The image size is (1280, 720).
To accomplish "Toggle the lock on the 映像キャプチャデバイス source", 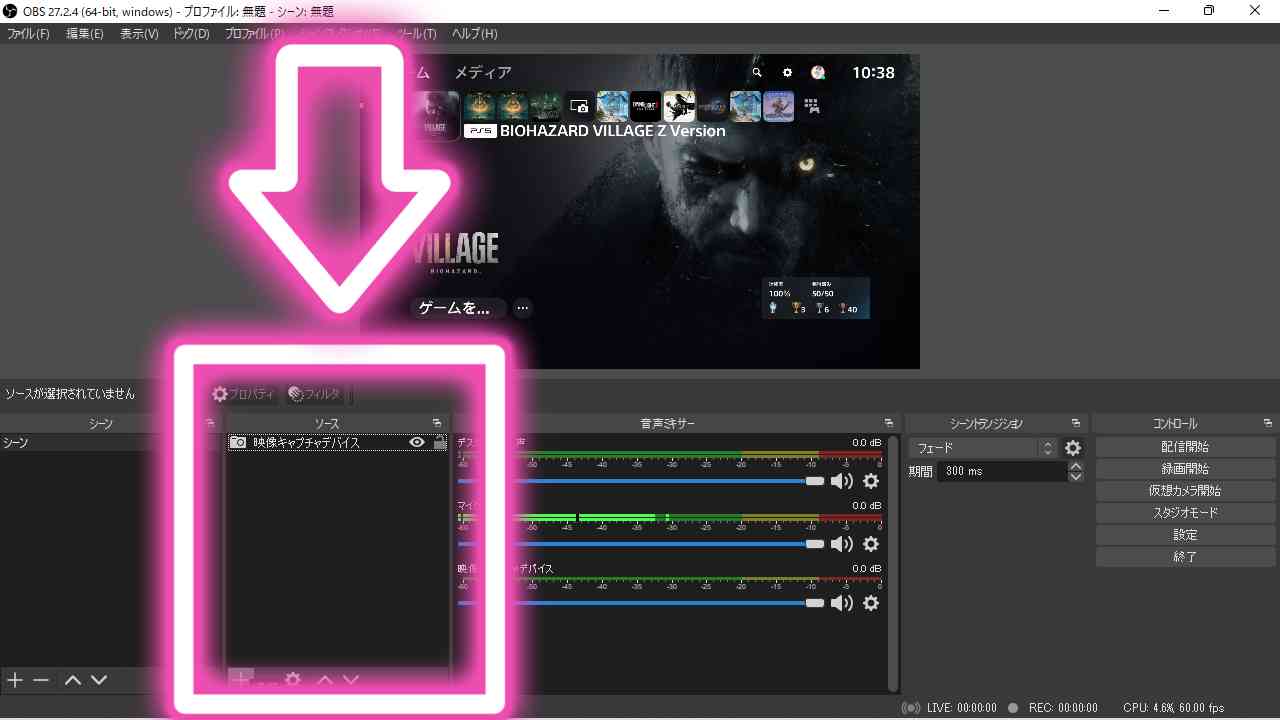I will pos(440,442).
